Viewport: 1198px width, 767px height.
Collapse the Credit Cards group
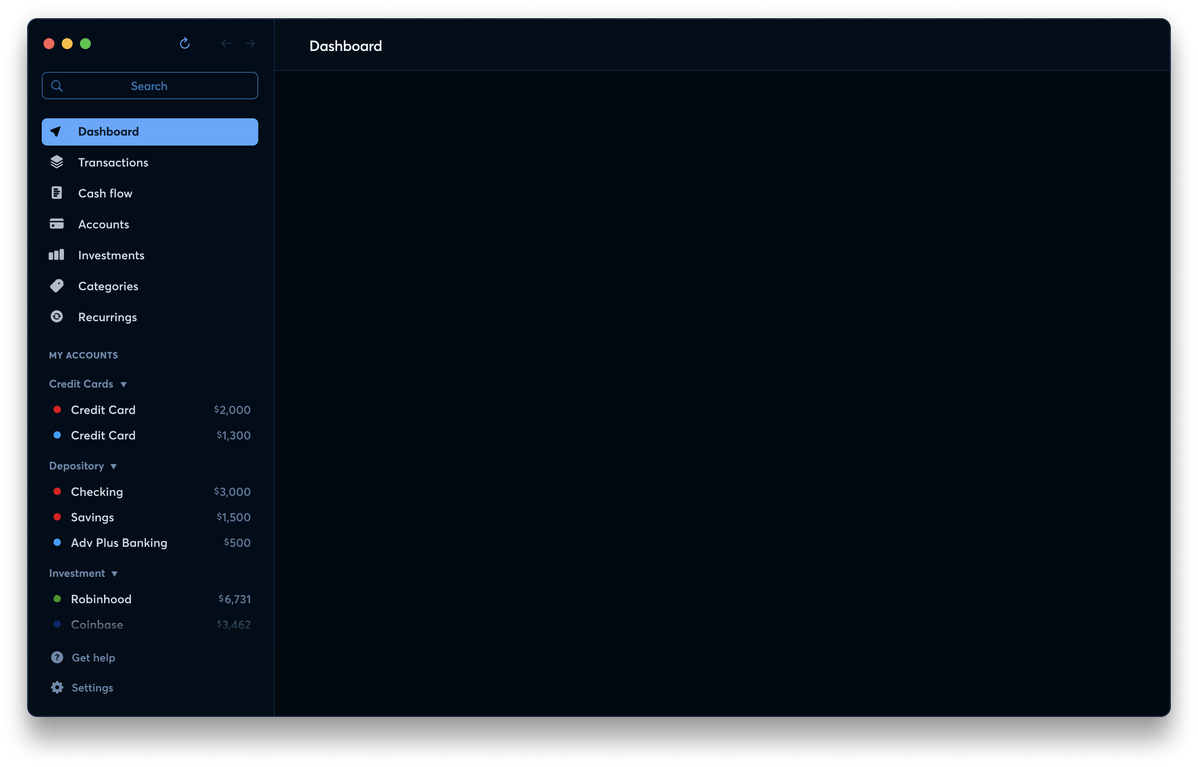123,384
